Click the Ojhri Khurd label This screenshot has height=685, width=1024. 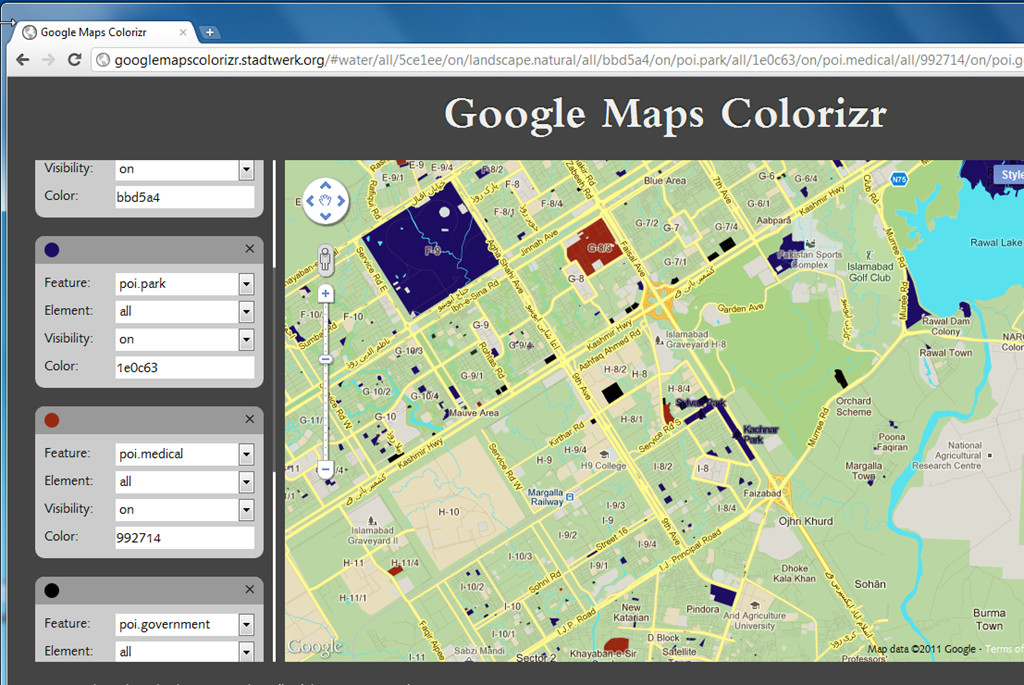(806, 521)
